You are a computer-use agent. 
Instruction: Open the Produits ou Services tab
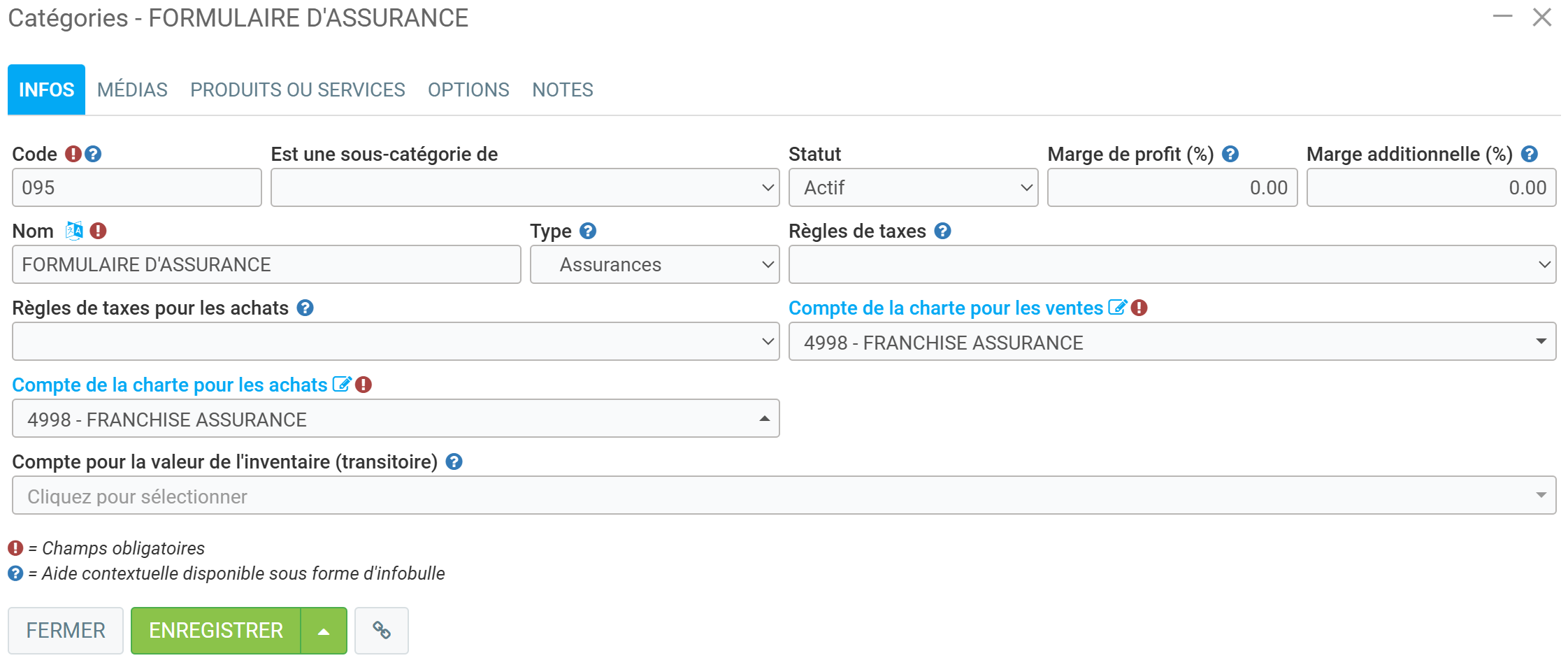point(297,90)
